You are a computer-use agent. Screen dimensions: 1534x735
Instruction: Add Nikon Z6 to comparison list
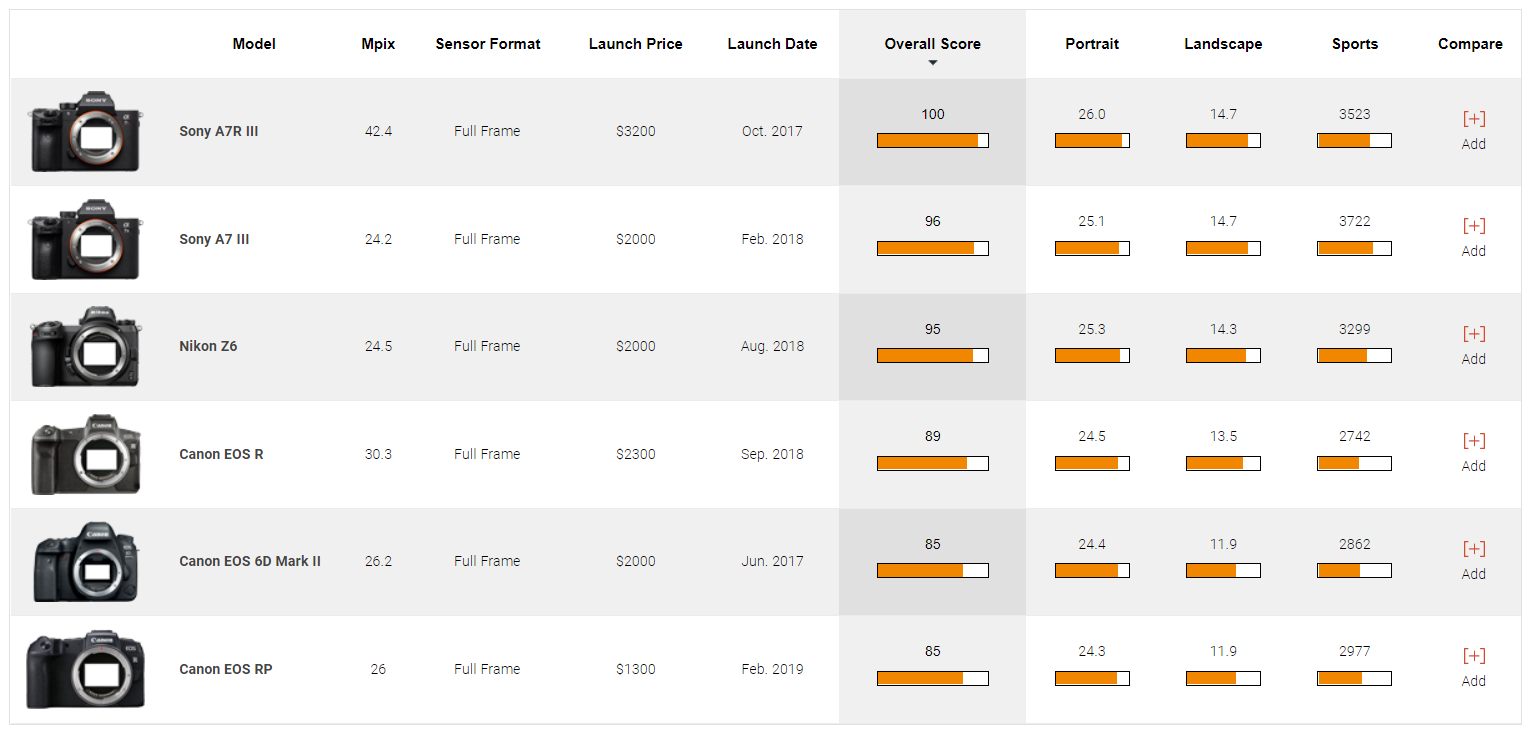pos(1473,335)
